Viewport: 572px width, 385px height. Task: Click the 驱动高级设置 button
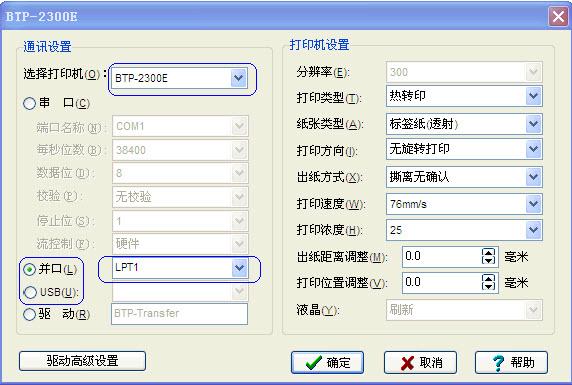[x=82, y=361]
